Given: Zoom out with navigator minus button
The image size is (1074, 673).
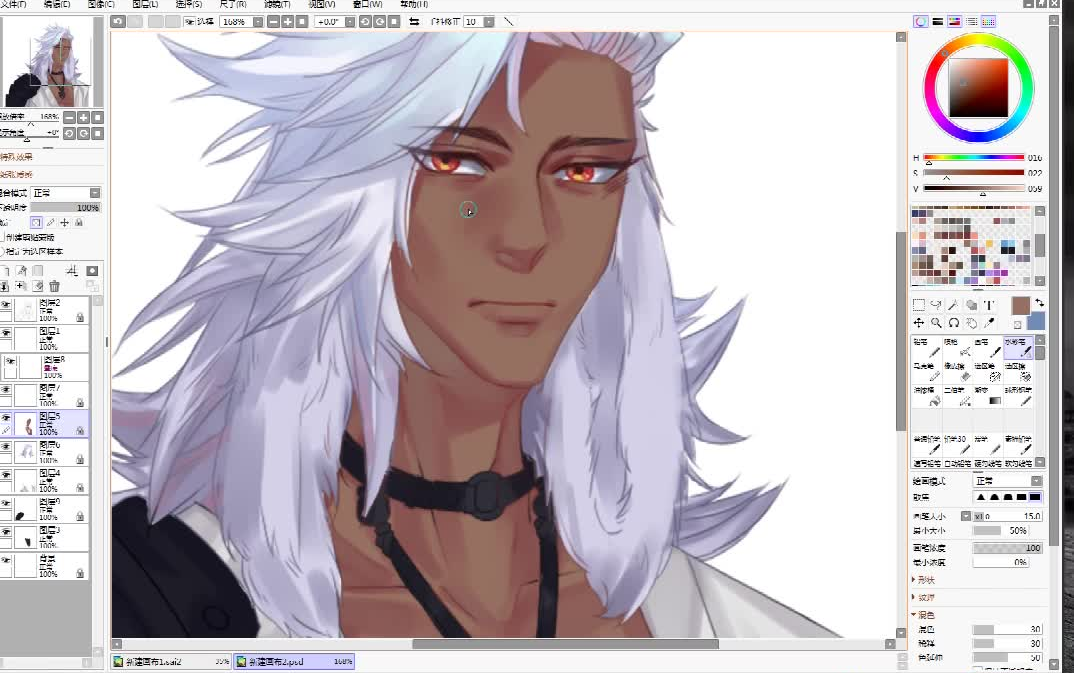Looking at the screenshot, I should [69, 118].
